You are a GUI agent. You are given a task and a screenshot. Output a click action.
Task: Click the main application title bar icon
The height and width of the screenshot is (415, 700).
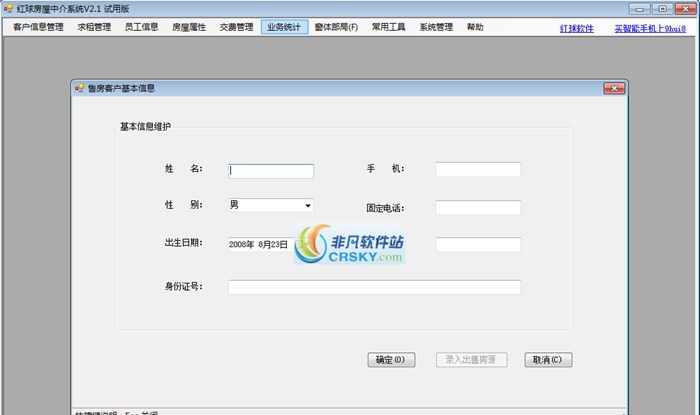(x=8, y=8)
